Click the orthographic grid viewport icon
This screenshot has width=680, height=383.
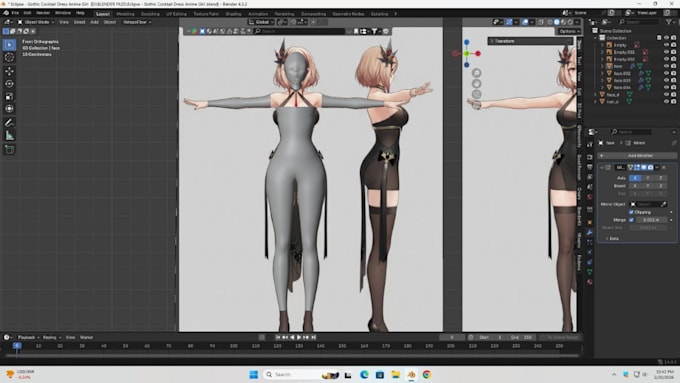[476, 105]
